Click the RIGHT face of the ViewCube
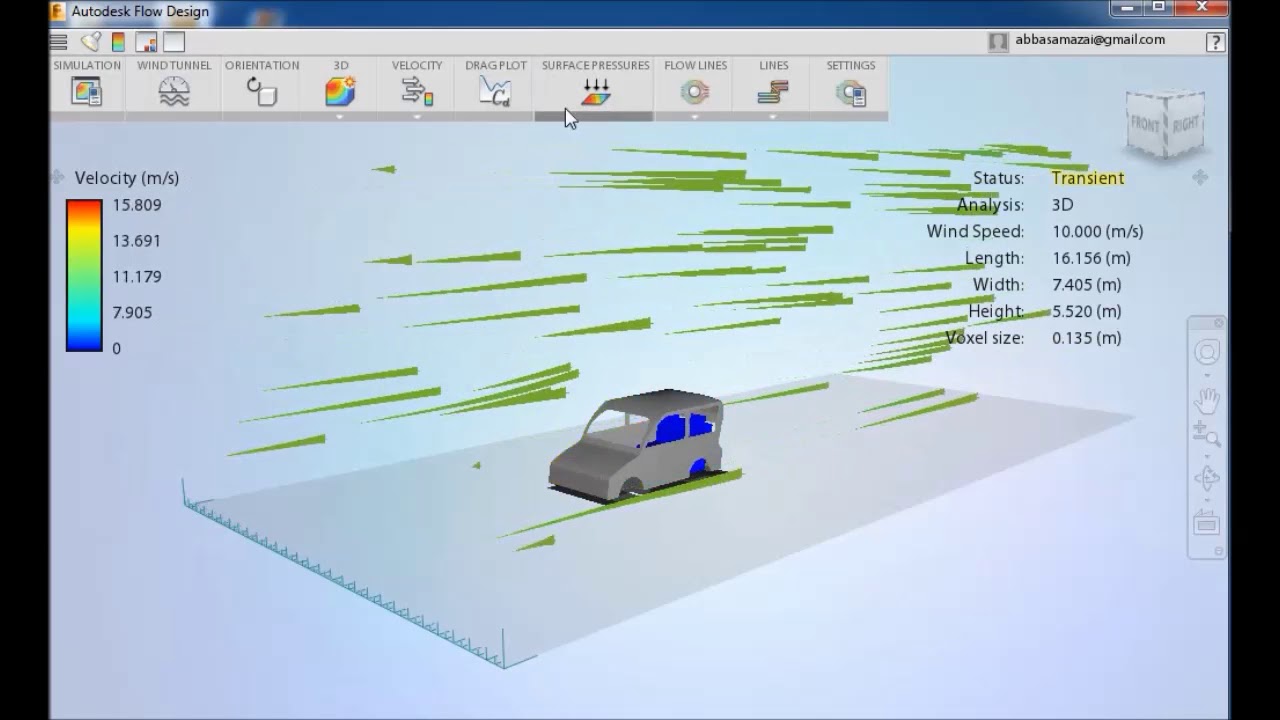The width and height of the screenshot is (1280, 720). point(1186,125)
